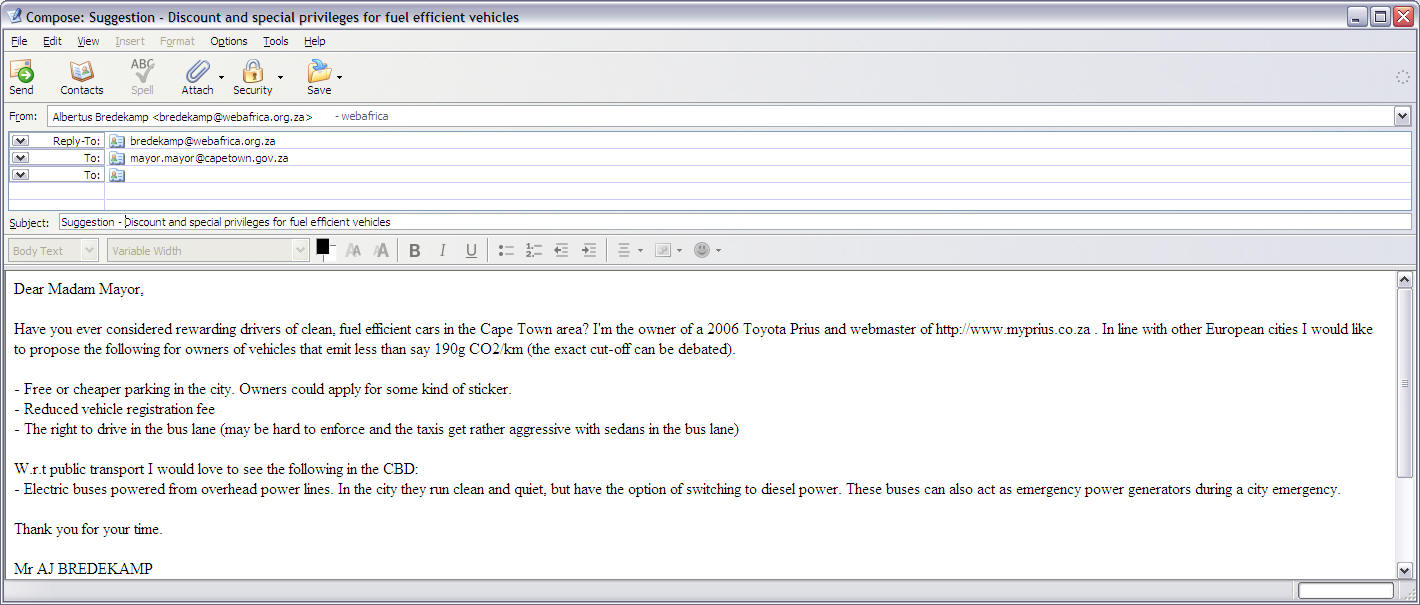Image resolution: width=1420 pixels, height=605 pixels.
Task: Open the Edit menu
Action: click(52, 41)
